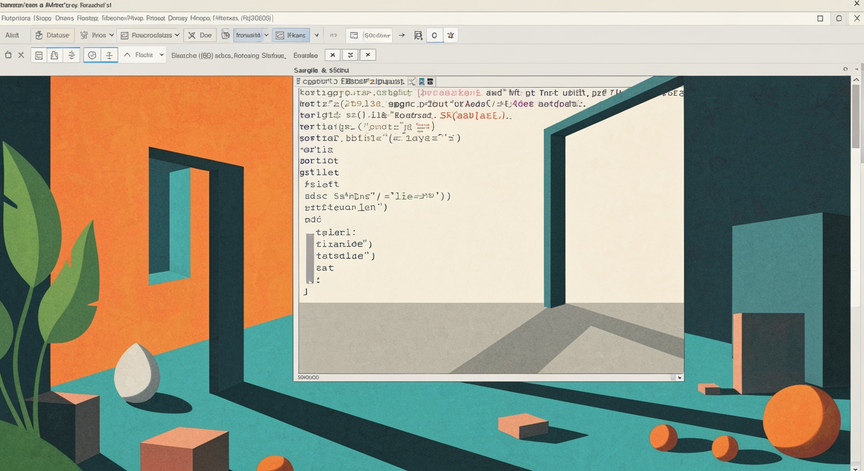The image size is (864, 471).
Task: Click the code line reading eat
Action: 325,268
